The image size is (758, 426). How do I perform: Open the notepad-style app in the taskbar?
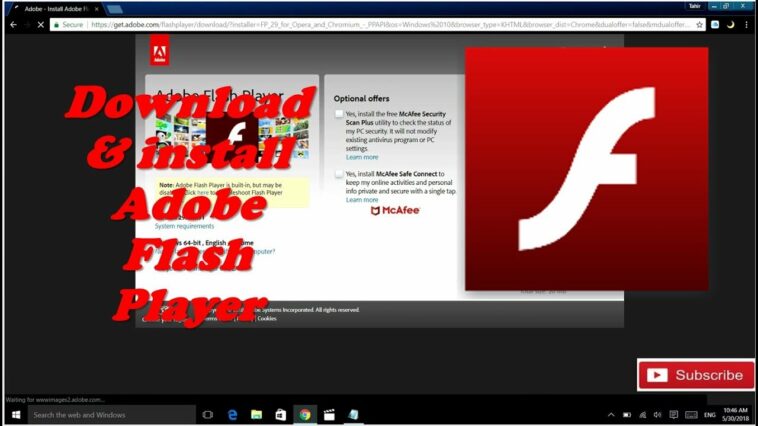click(x=353, y=415)
